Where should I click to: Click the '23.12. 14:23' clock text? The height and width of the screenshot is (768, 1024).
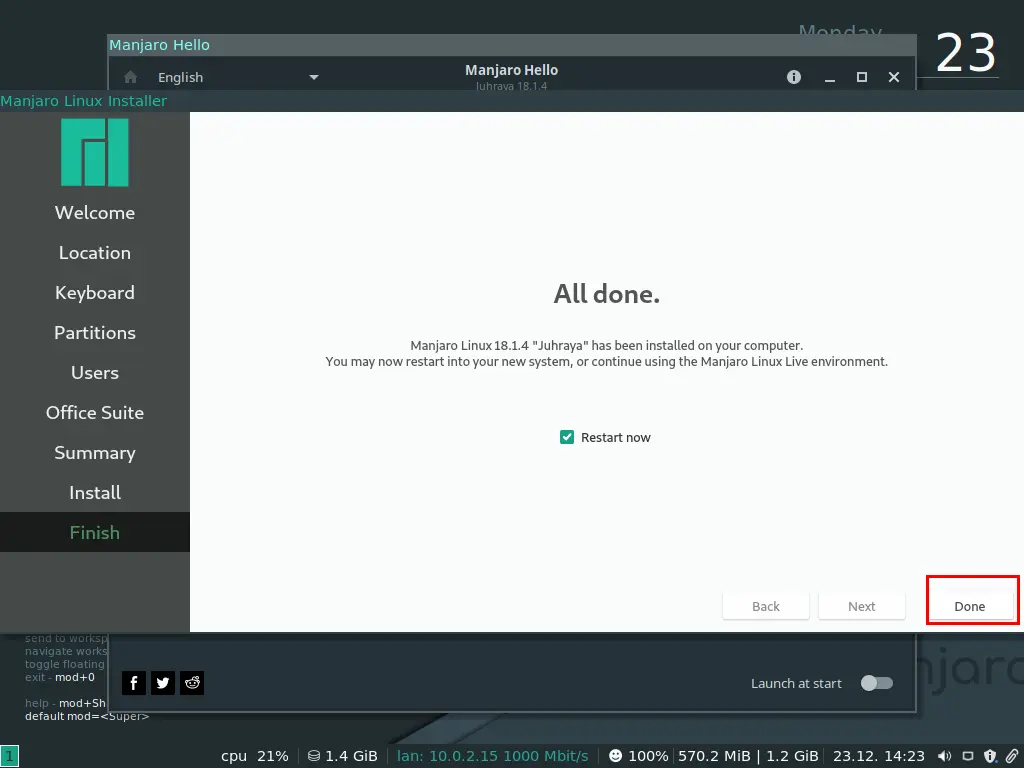click(x=878, y=756)
